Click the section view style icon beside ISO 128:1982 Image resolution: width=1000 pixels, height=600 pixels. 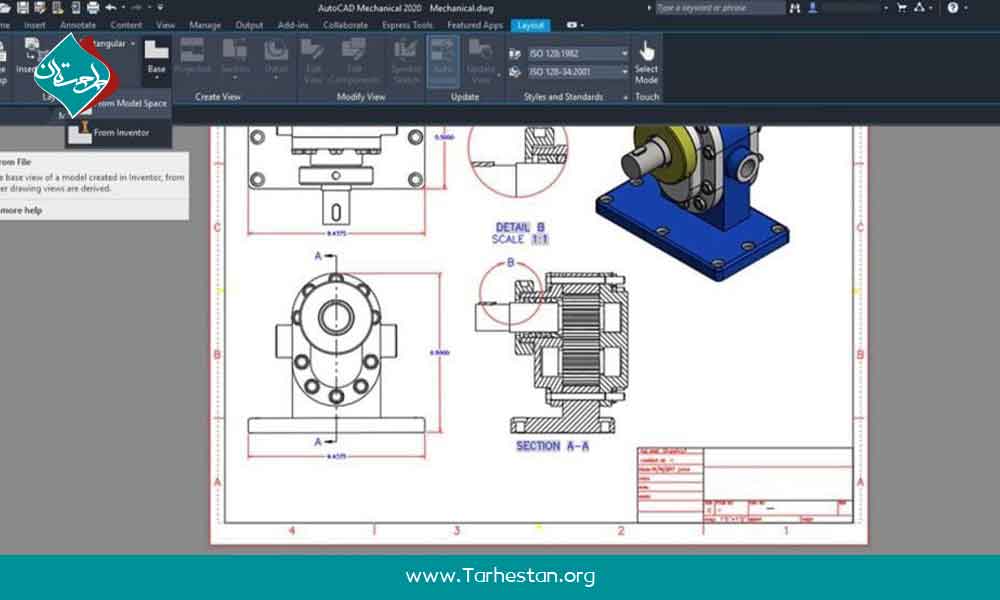(x=515, y=54)
